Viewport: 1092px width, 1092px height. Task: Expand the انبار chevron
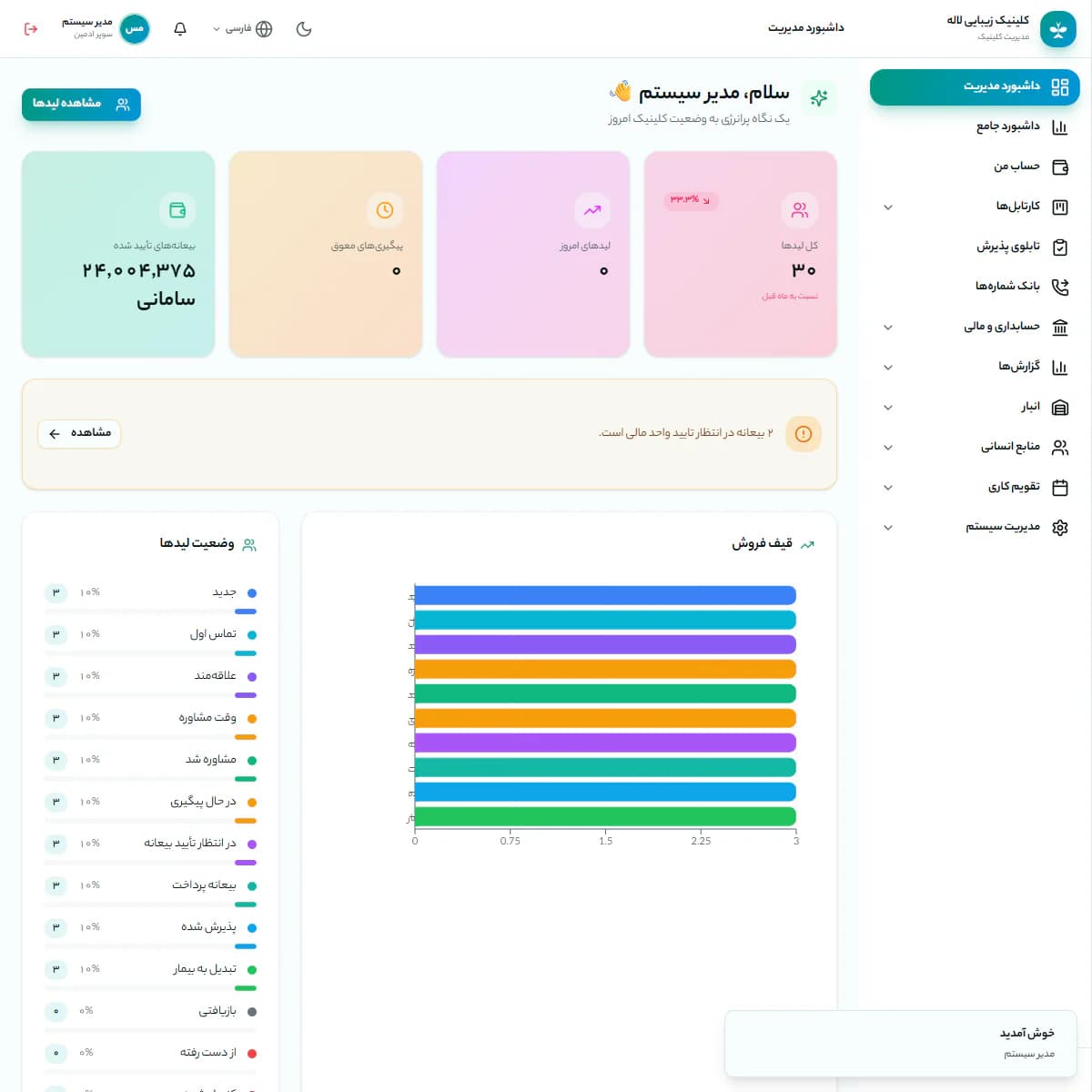[x=888, y=408]
